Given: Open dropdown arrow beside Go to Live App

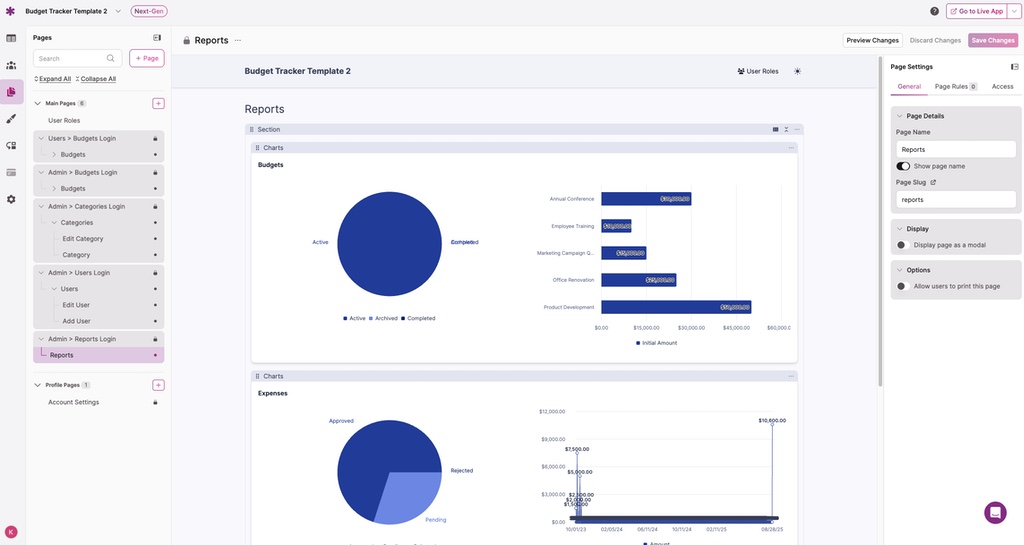Looking at the screenshot, I should pyautogui.click(x=1013, y=11).
